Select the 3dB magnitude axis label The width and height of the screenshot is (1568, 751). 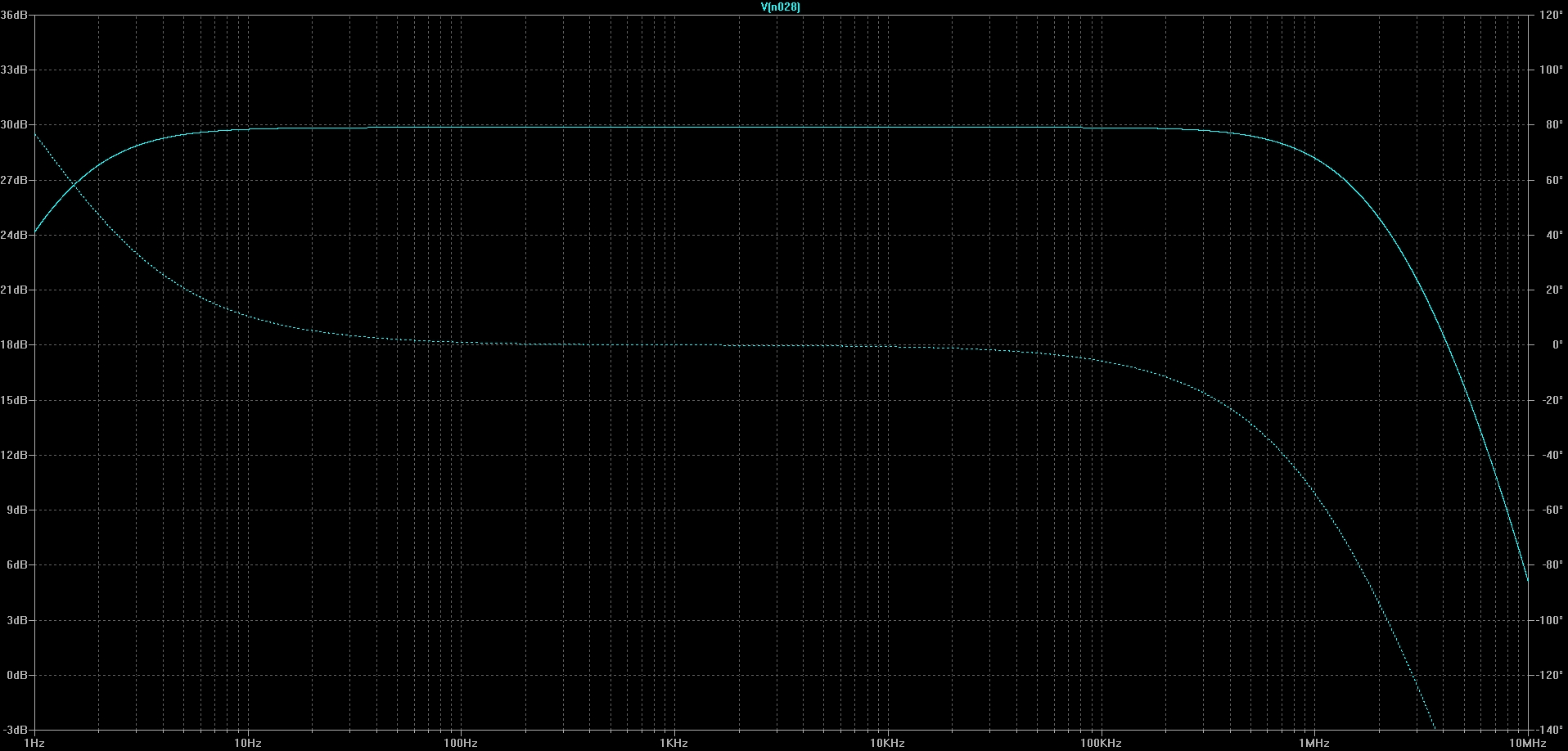click(17, 620)
